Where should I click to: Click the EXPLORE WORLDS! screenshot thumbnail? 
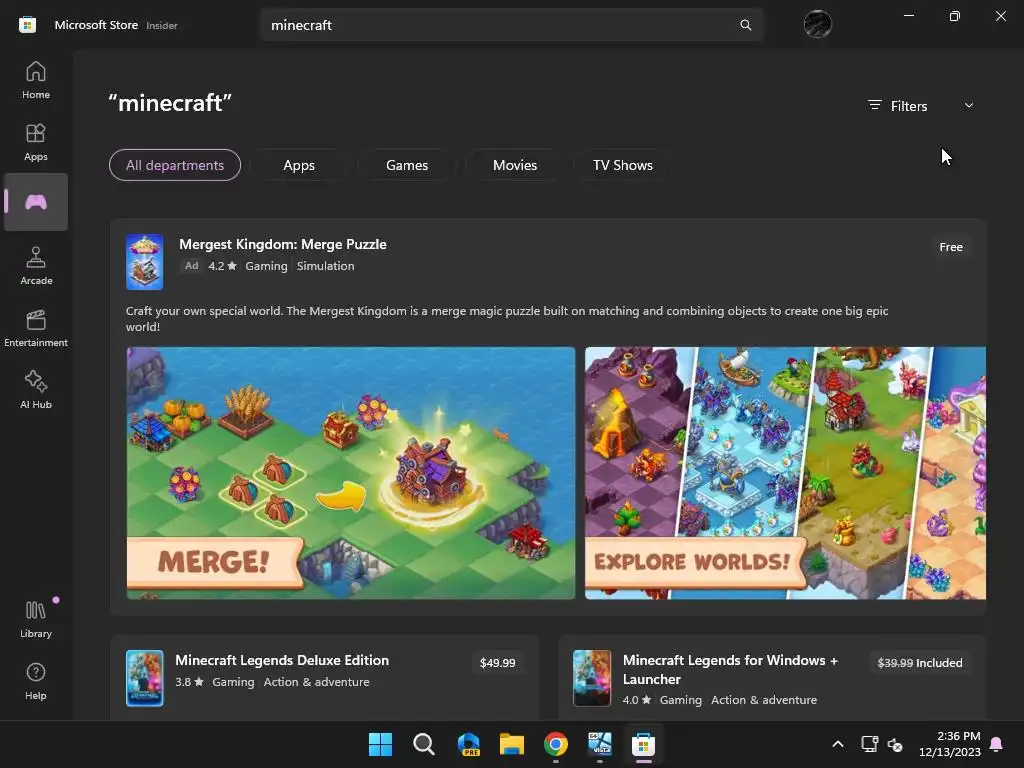pos(785,473)
